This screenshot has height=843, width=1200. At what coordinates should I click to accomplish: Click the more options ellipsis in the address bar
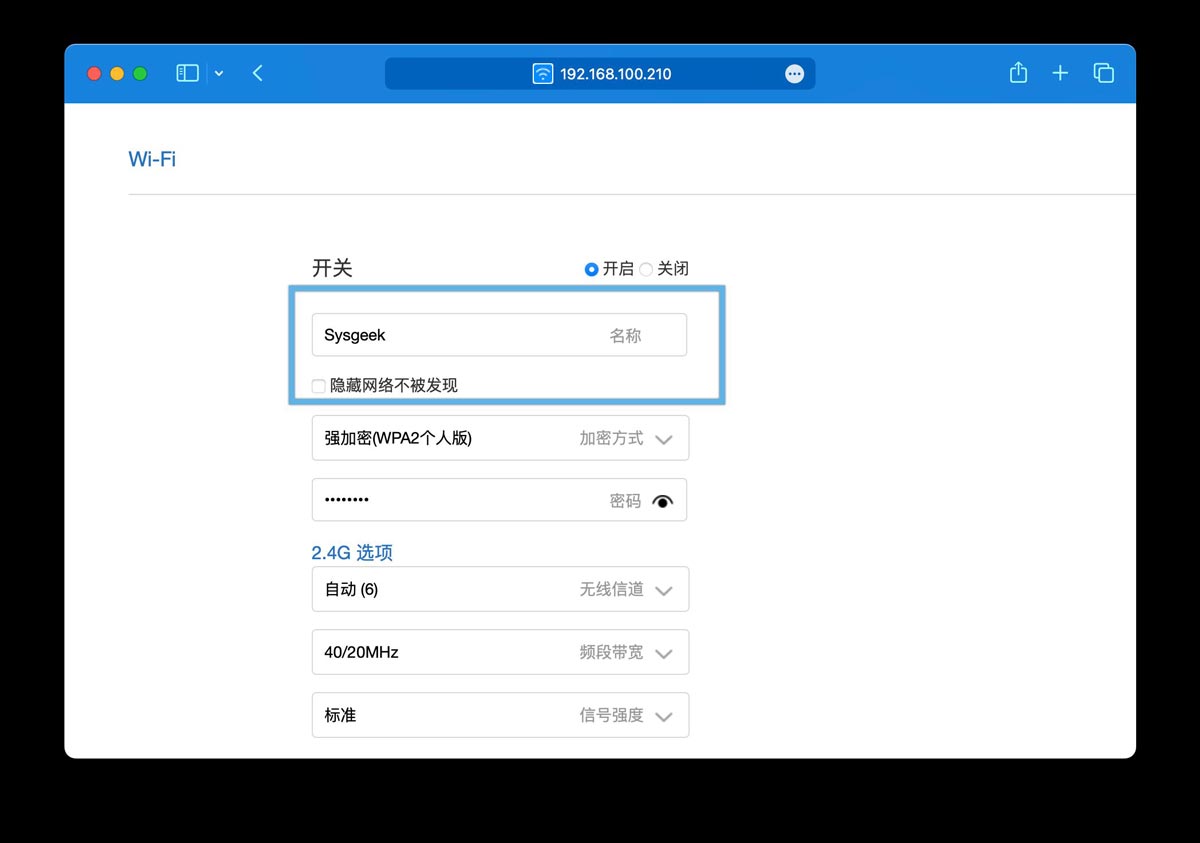(794, 73)
